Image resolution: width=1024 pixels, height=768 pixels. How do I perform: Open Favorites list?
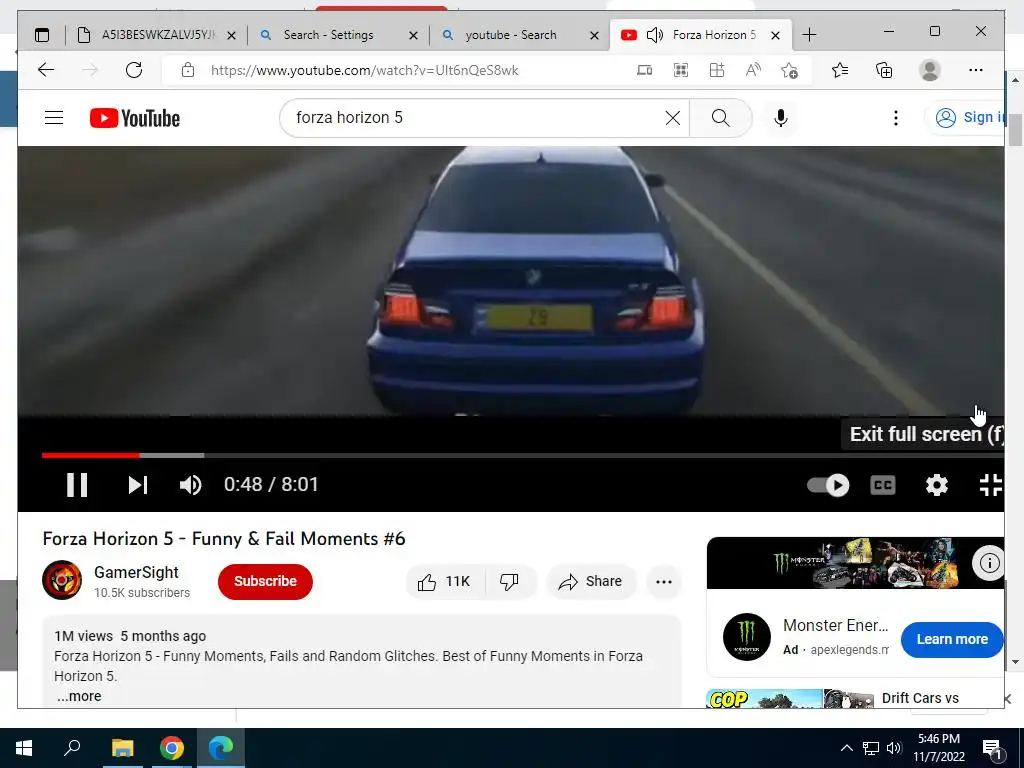840,70
